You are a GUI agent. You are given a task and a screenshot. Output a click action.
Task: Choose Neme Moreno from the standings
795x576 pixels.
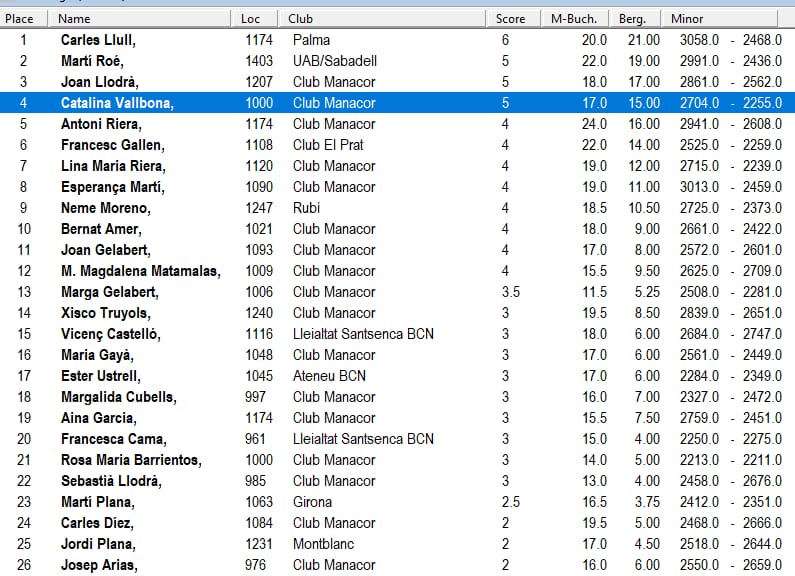[105, 208]
